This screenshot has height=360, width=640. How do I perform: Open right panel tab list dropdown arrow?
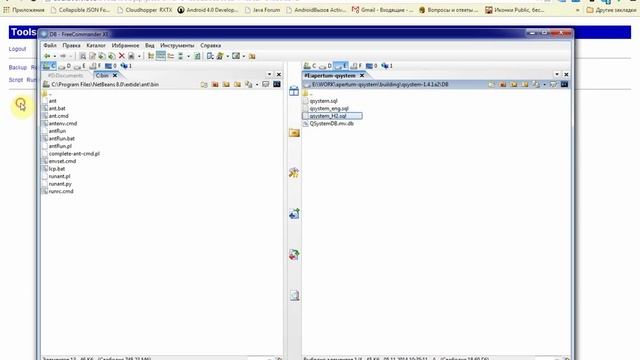coord(557,75)
